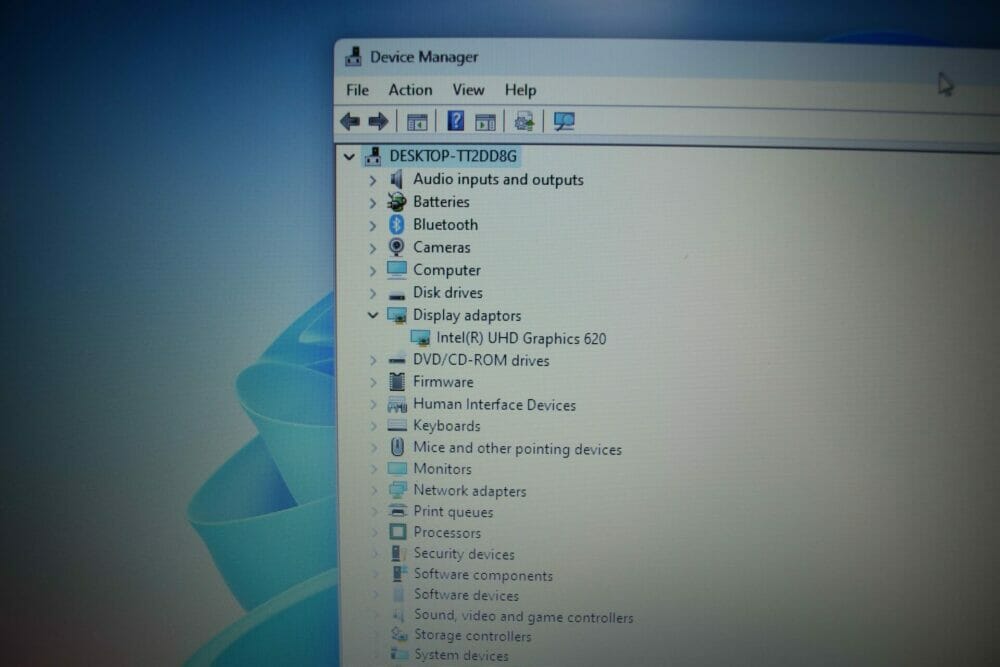Screen dimensions: 1000x667
Task: Click the Print queues printer icon
Action: [397, 511]
